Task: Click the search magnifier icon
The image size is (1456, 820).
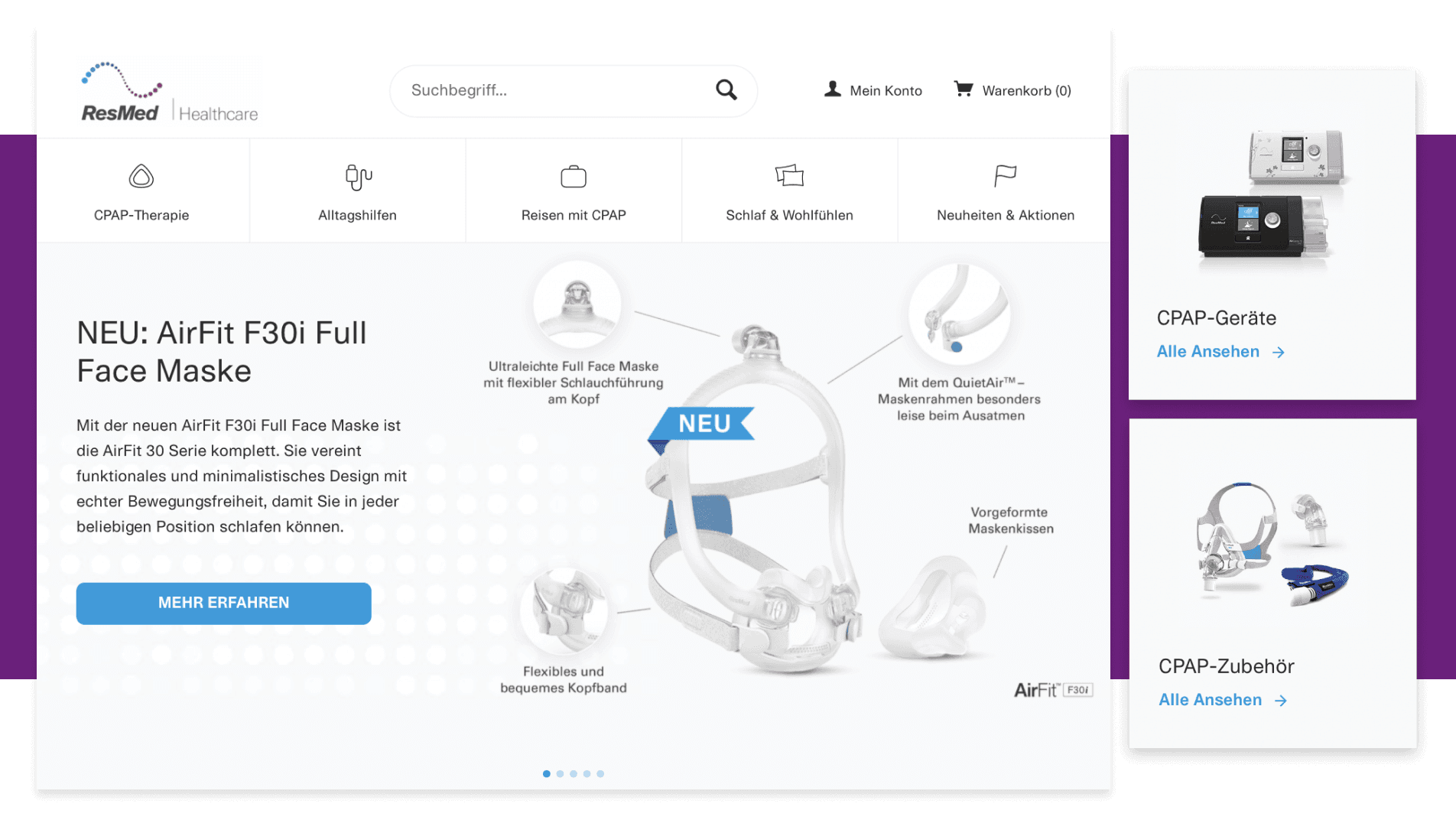Action: [x=726, y=90]
